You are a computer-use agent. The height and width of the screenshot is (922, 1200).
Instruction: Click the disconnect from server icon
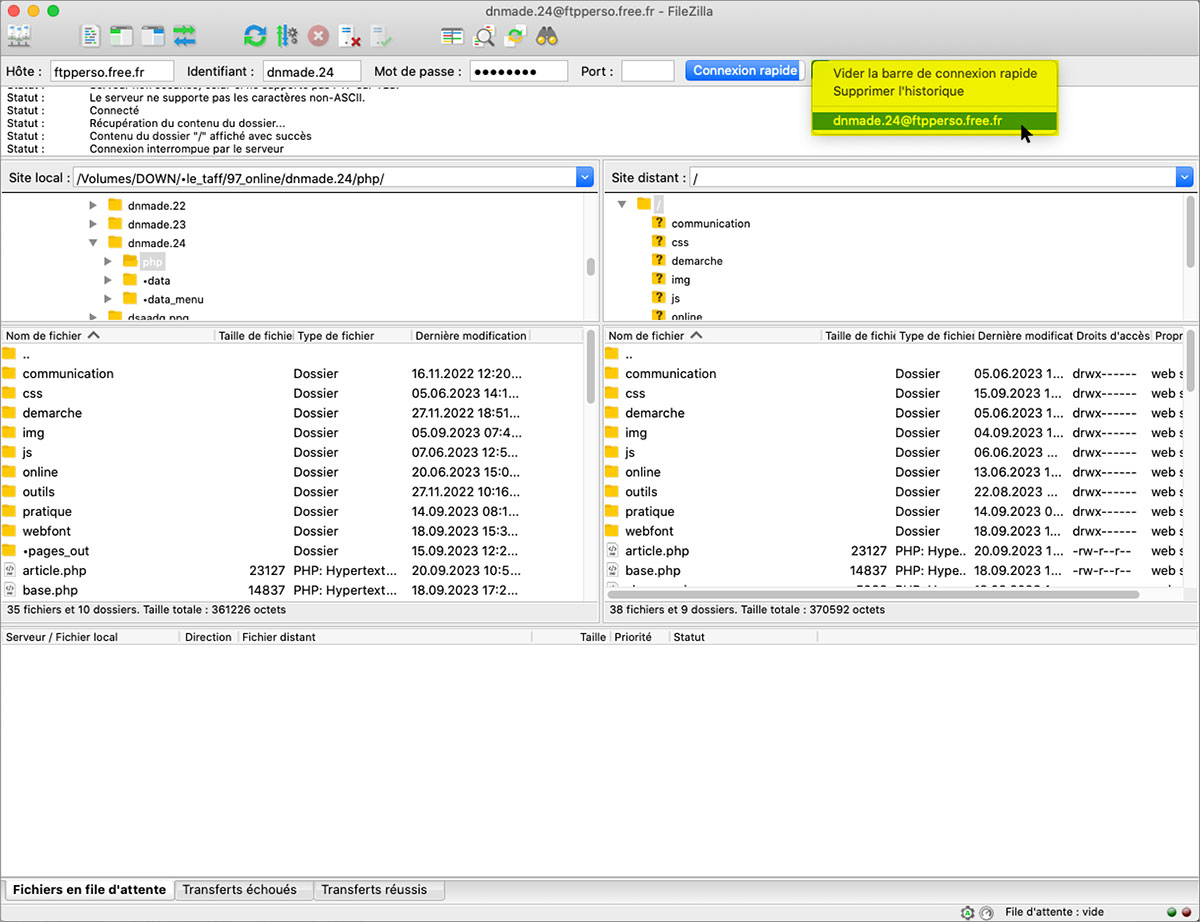click(x=349, y=37)
